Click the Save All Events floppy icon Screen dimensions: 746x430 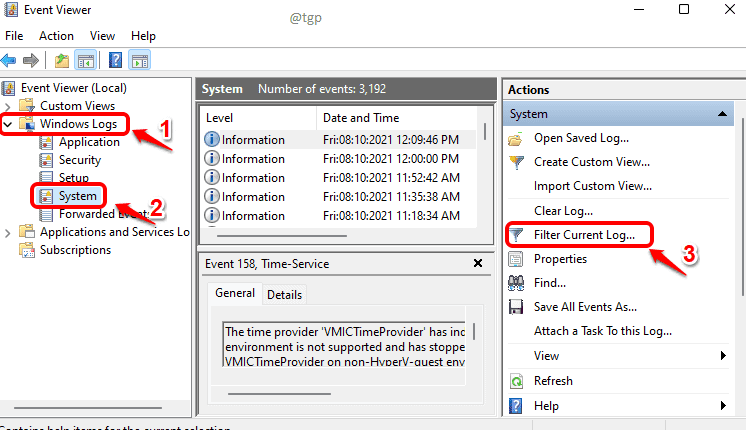point(516,307)
